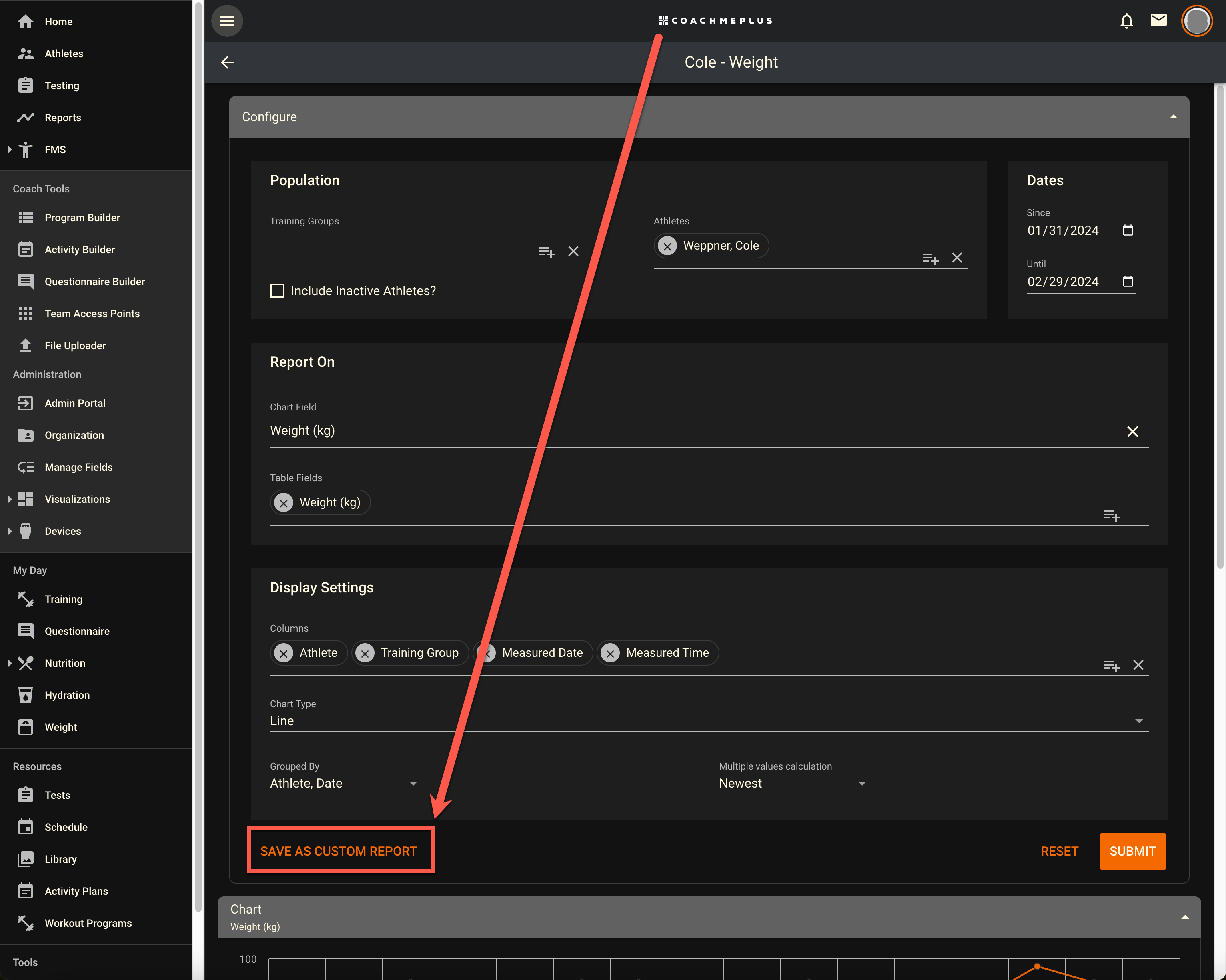Image resolution: width=1226 pixels, height=980 pixels.
Task: Open Admin Portal
Action: 96,403
